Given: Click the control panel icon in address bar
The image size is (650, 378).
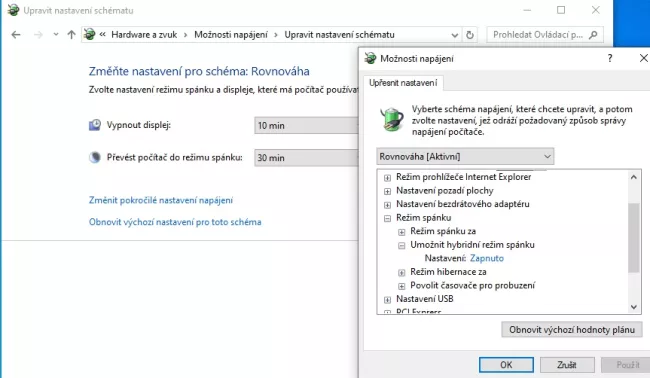Looking at the screenshot, I should tap(90, 34).
